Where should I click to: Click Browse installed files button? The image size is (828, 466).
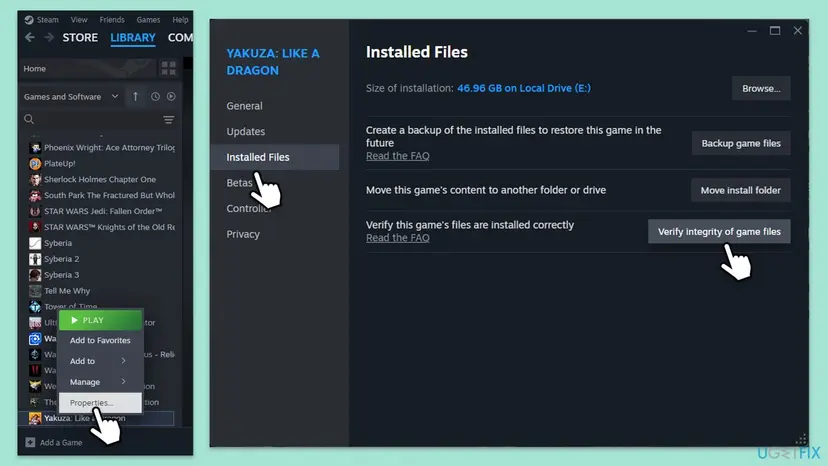[761, 88]
